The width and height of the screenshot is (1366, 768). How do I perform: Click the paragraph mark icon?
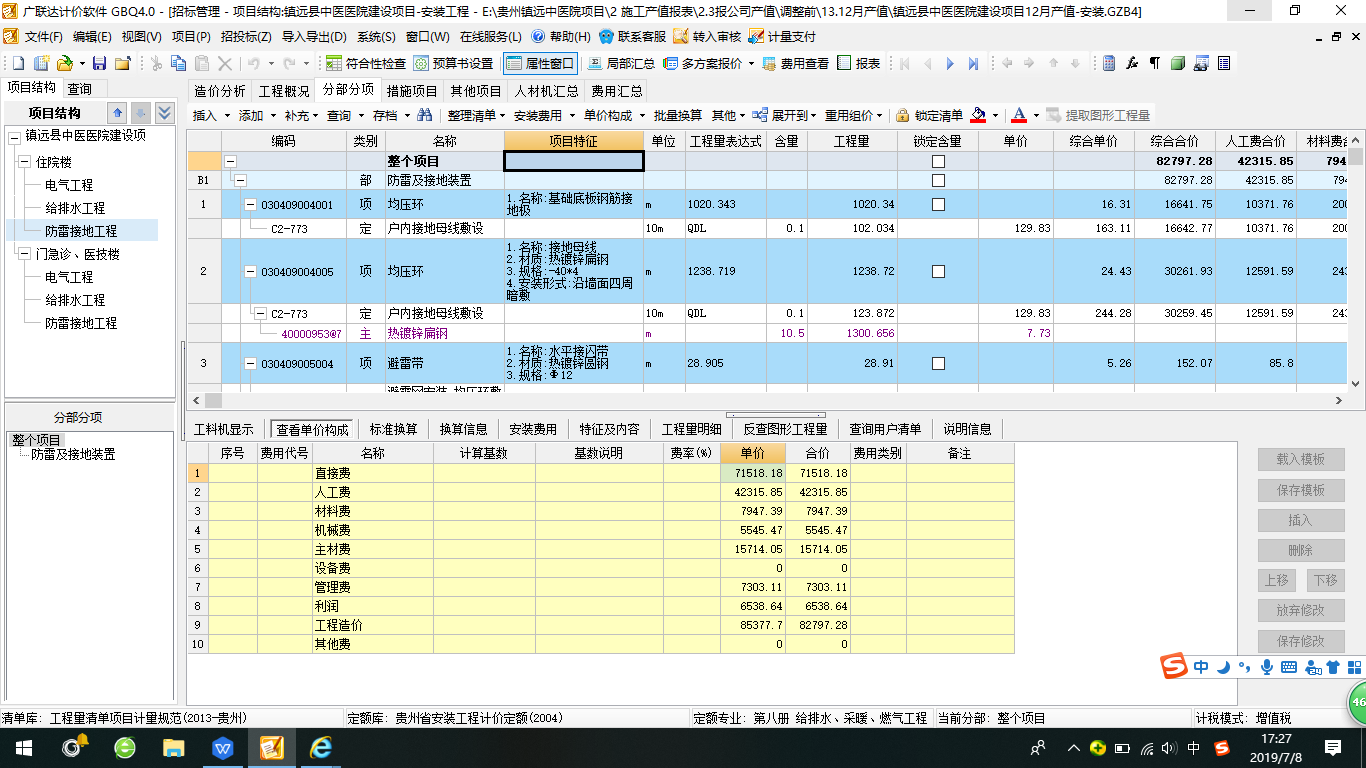pyautogui.click(x=1155, y=63)
